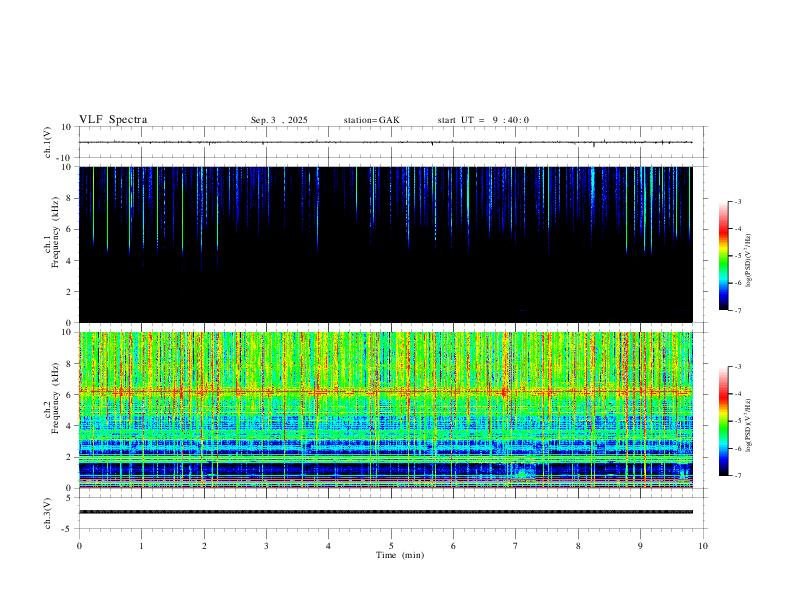Click the "2" kHz tick of ch.1 spectrogram

pos(69,292)
